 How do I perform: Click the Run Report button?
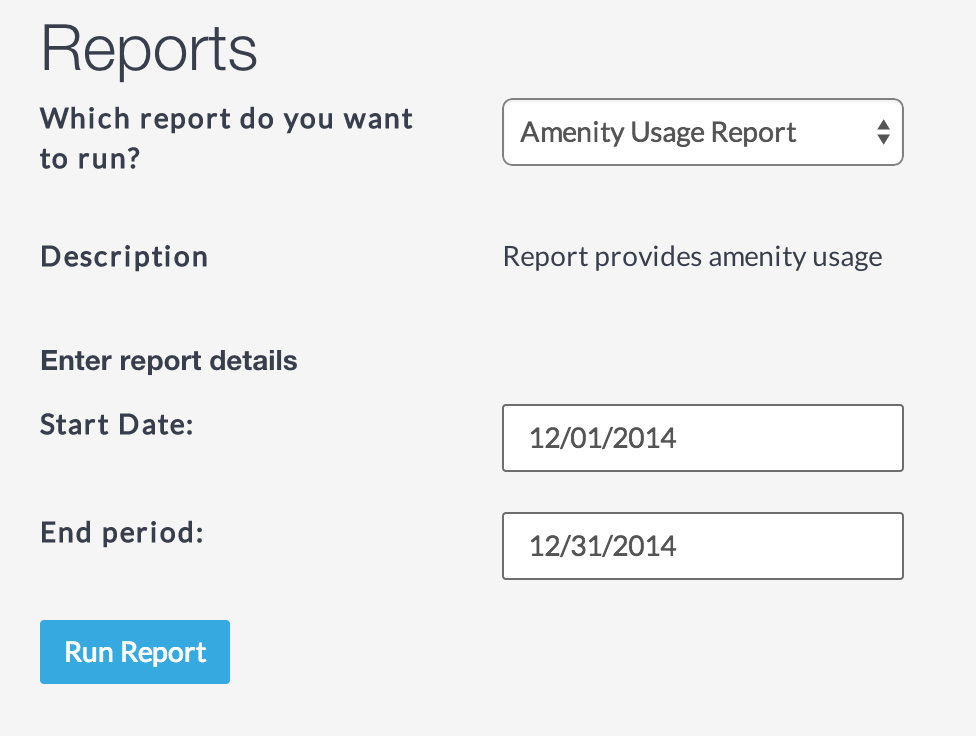click(135, 652)
